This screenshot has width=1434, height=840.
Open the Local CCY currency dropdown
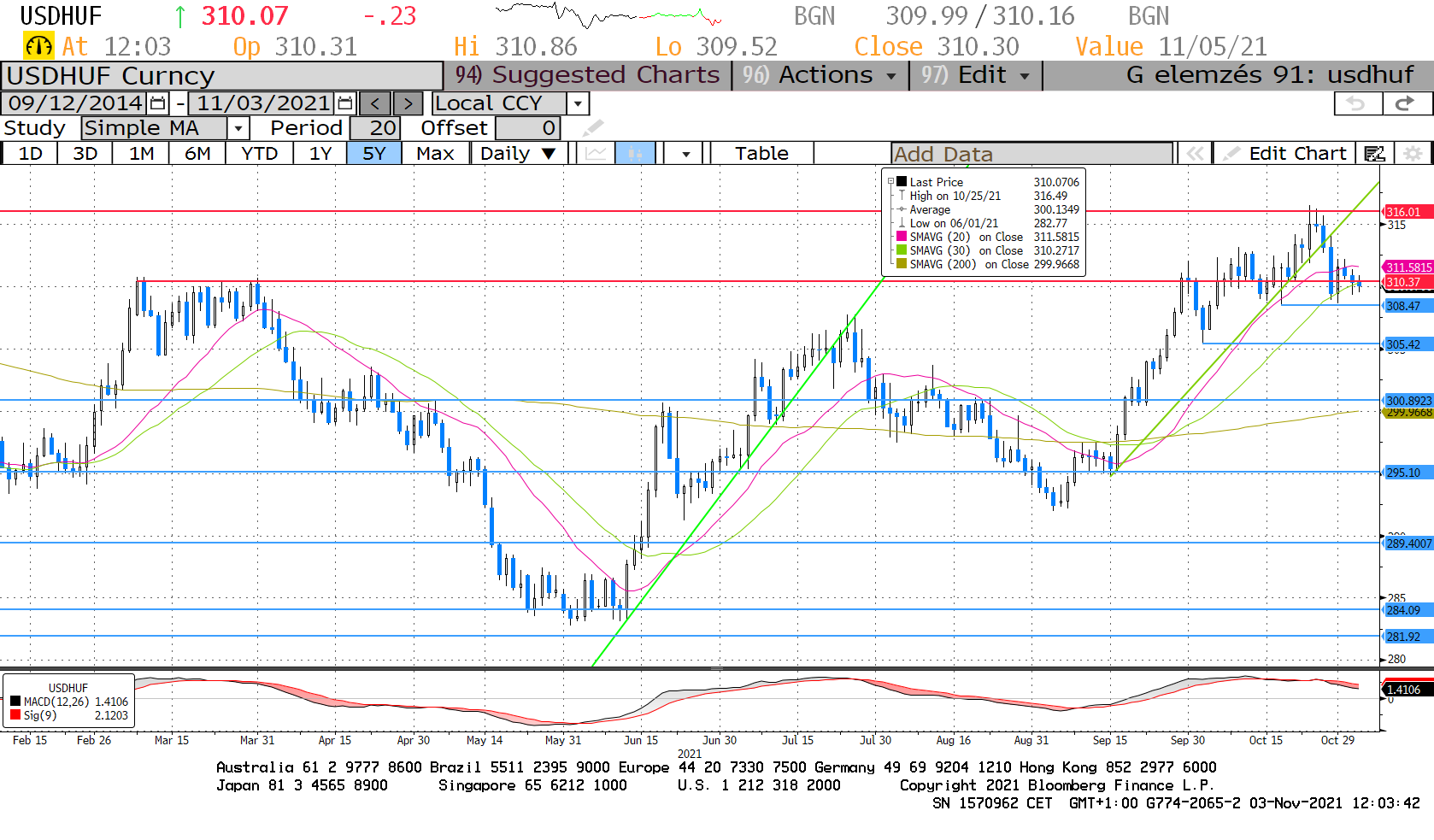[579, 103]
